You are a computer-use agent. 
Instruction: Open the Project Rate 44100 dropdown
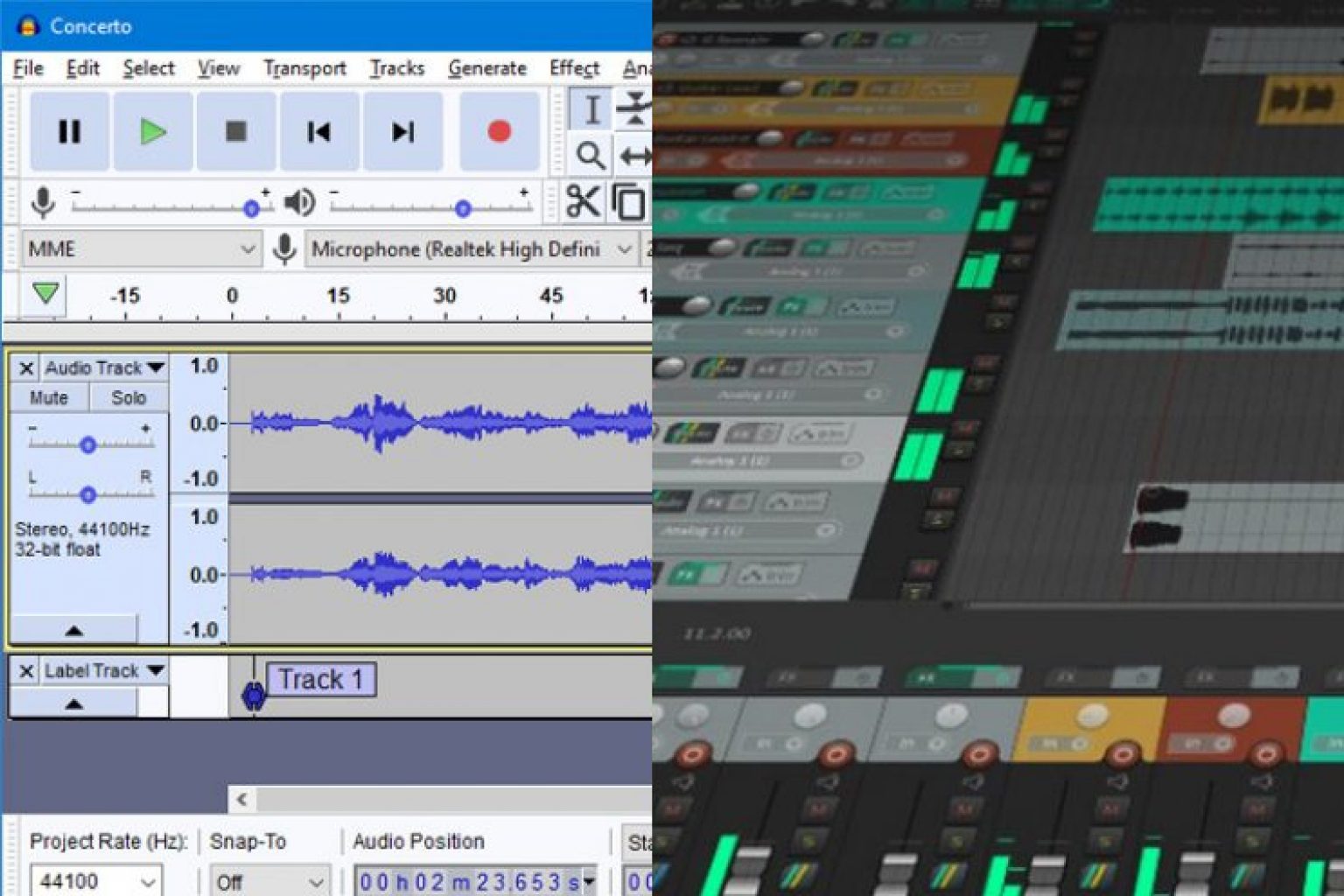pos(94,881)
